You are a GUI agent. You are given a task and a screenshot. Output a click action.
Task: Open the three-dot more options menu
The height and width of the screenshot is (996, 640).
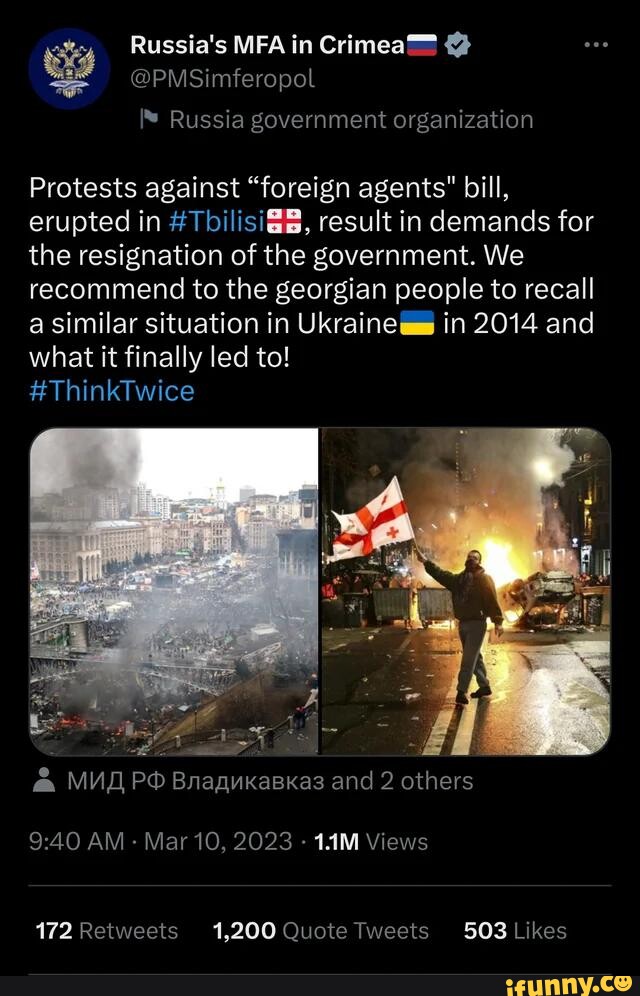pos(597,45)
